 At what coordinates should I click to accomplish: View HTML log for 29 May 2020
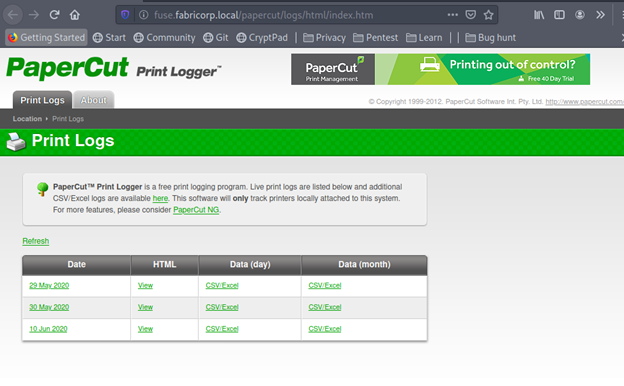[145, 285]
